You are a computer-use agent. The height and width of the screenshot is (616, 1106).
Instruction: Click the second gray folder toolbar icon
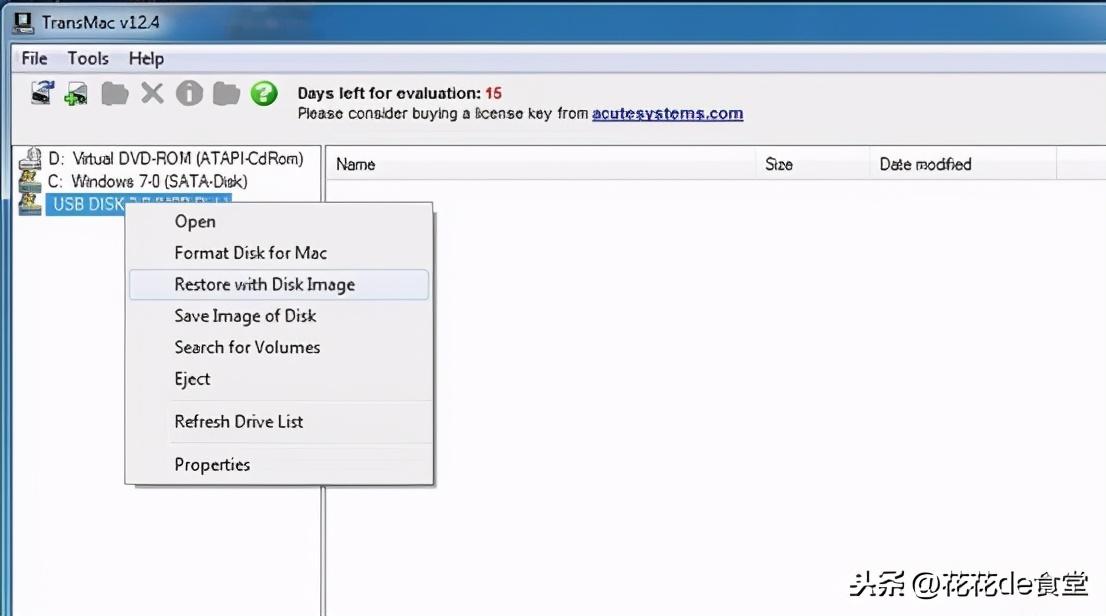(226, 94)
